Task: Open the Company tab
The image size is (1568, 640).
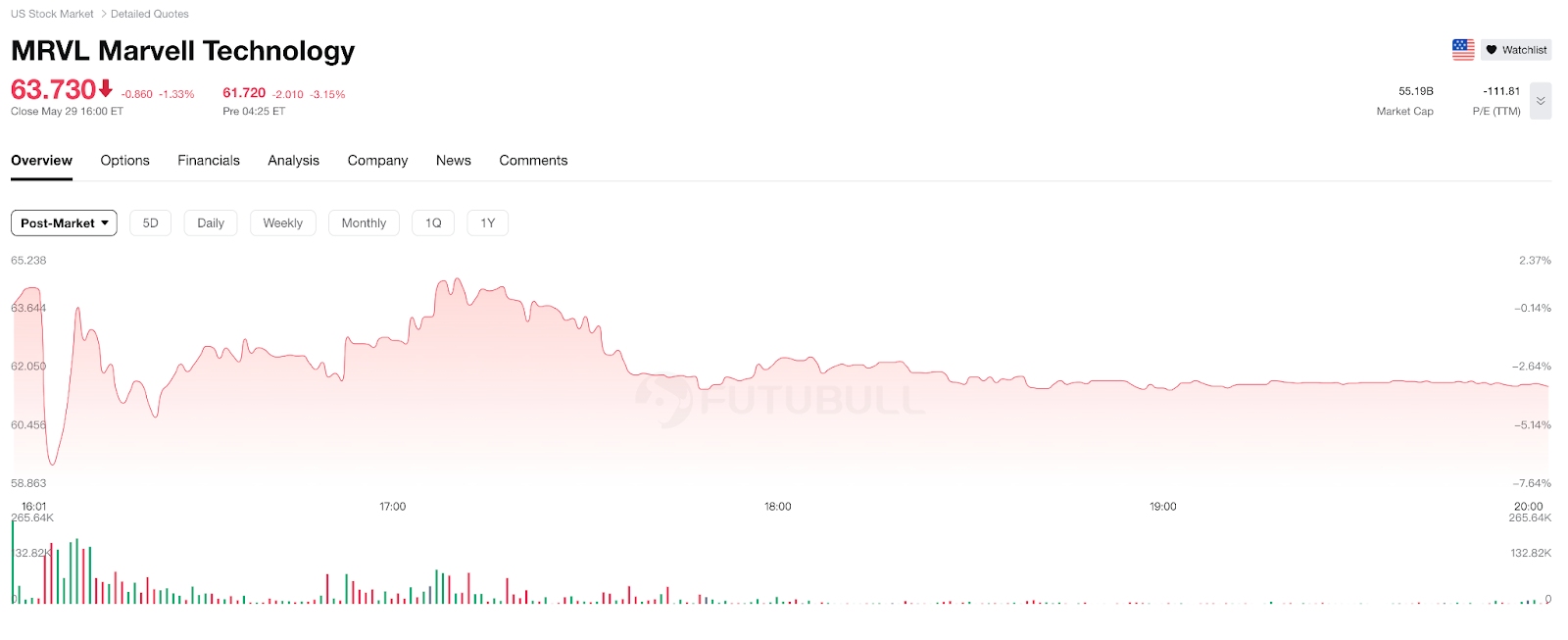Action: (377, 160)
